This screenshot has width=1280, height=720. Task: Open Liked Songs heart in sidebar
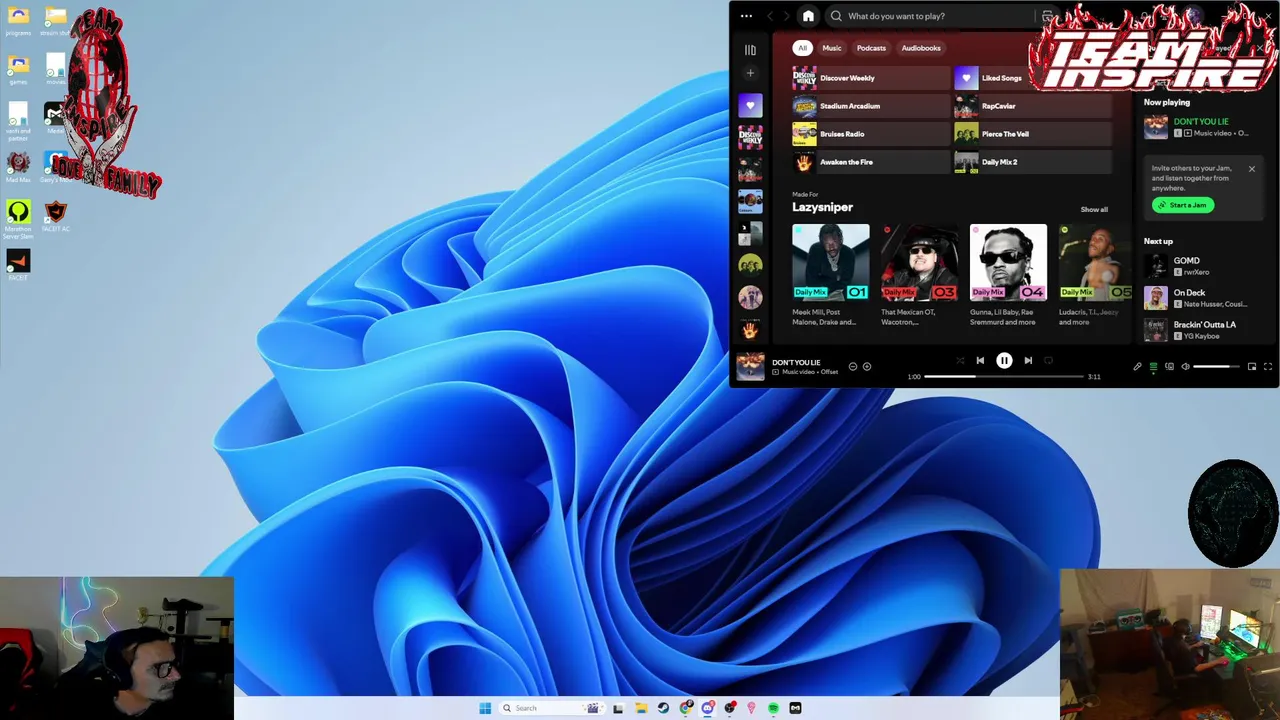click(x=750, y=105)
